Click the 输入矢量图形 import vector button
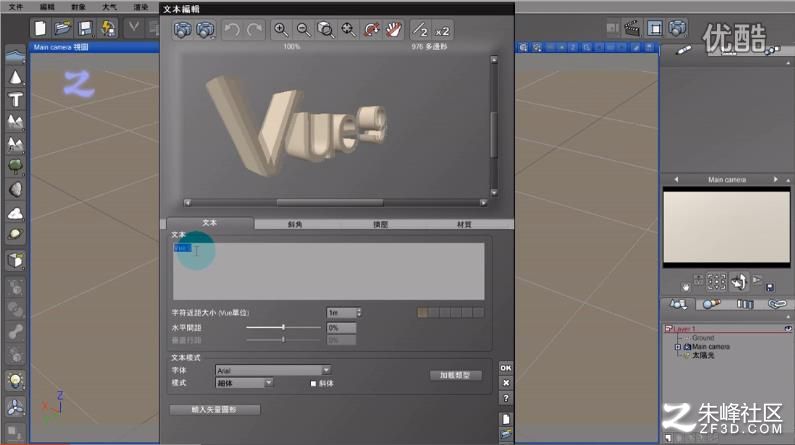Image resolution: width=795 pixels, height=445 pixels. [x=214, y=409]
